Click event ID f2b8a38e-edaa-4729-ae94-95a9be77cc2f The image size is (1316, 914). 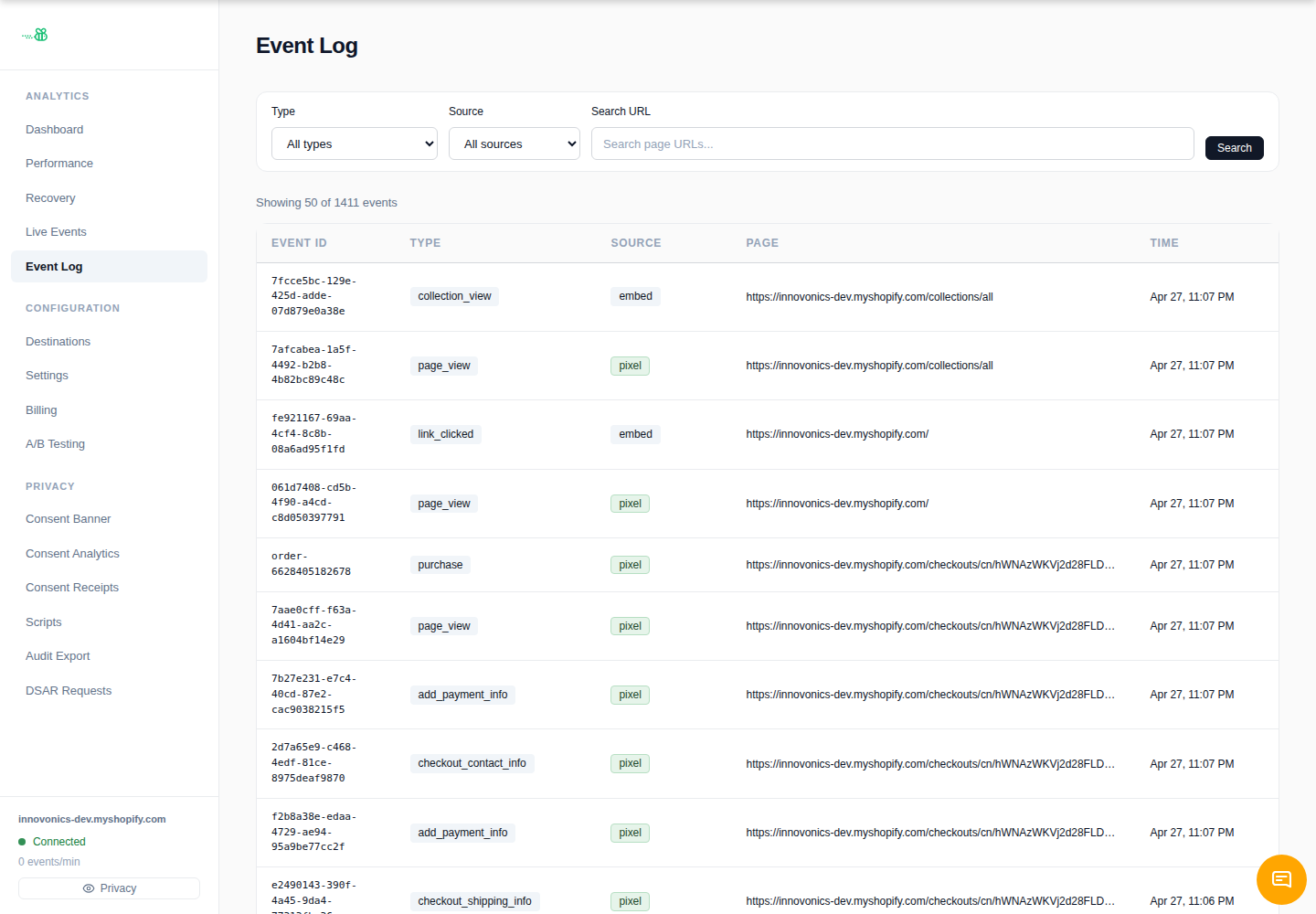pyautogui.click(x=314, y=832)
